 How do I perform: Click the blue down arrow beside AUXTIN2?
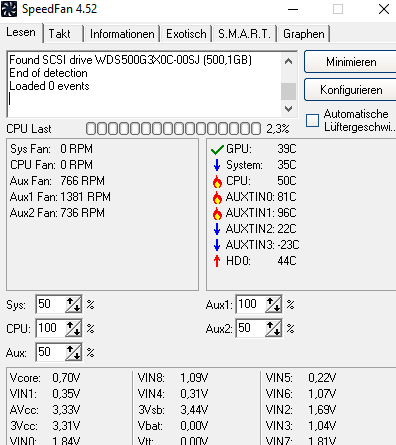click(217, 229)
